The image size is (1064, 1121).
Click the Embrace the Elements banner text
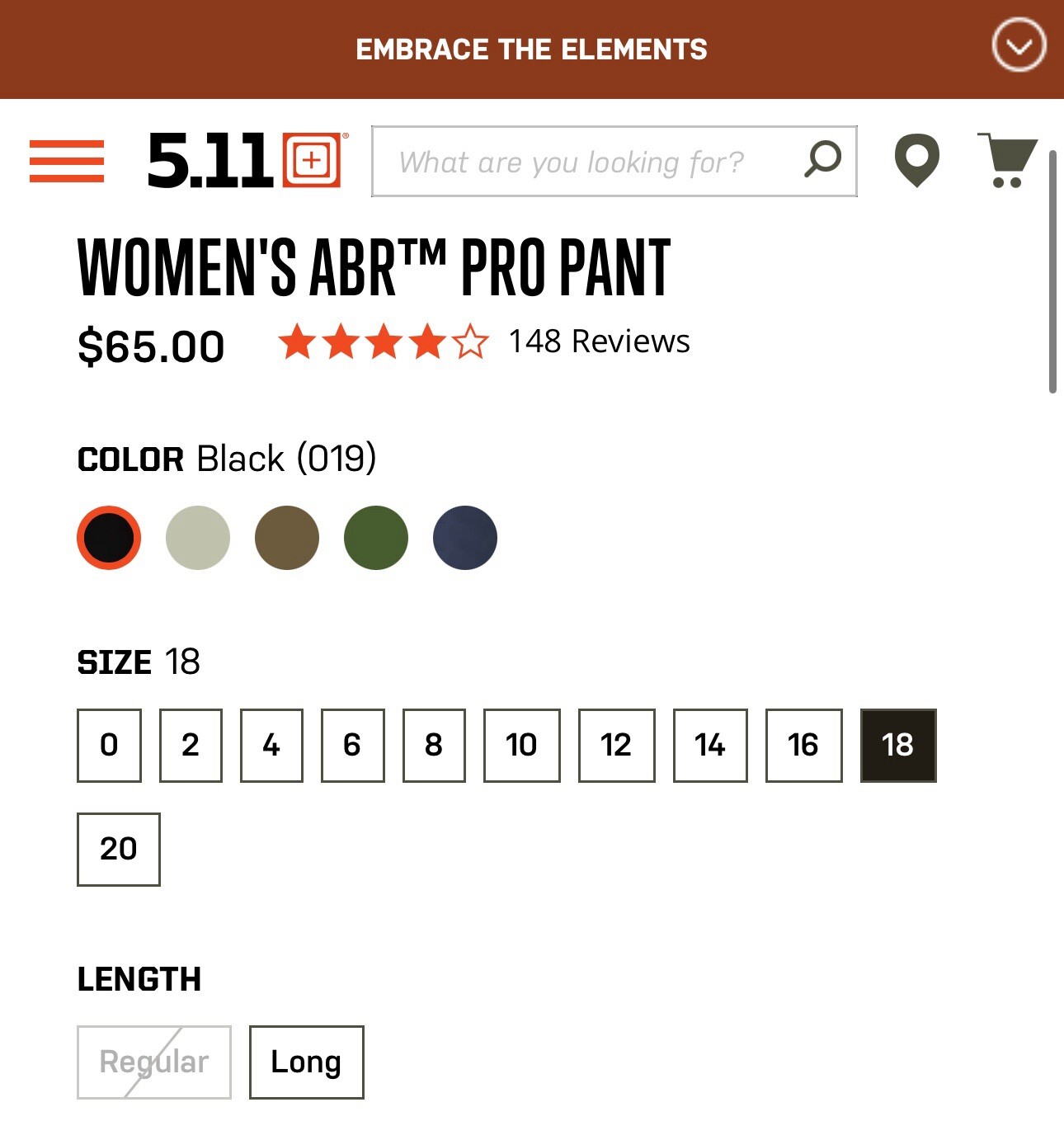[x=531, y=49]
